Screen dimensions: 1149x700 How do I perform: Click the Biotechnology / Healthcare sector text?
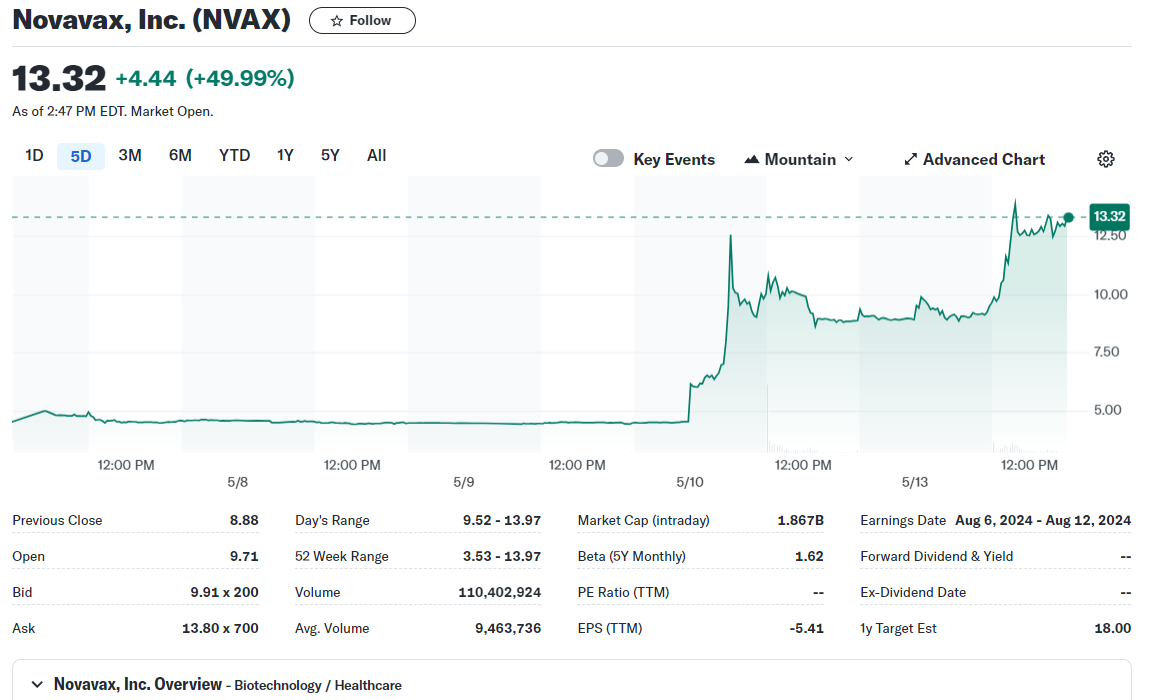coord(318,685)
